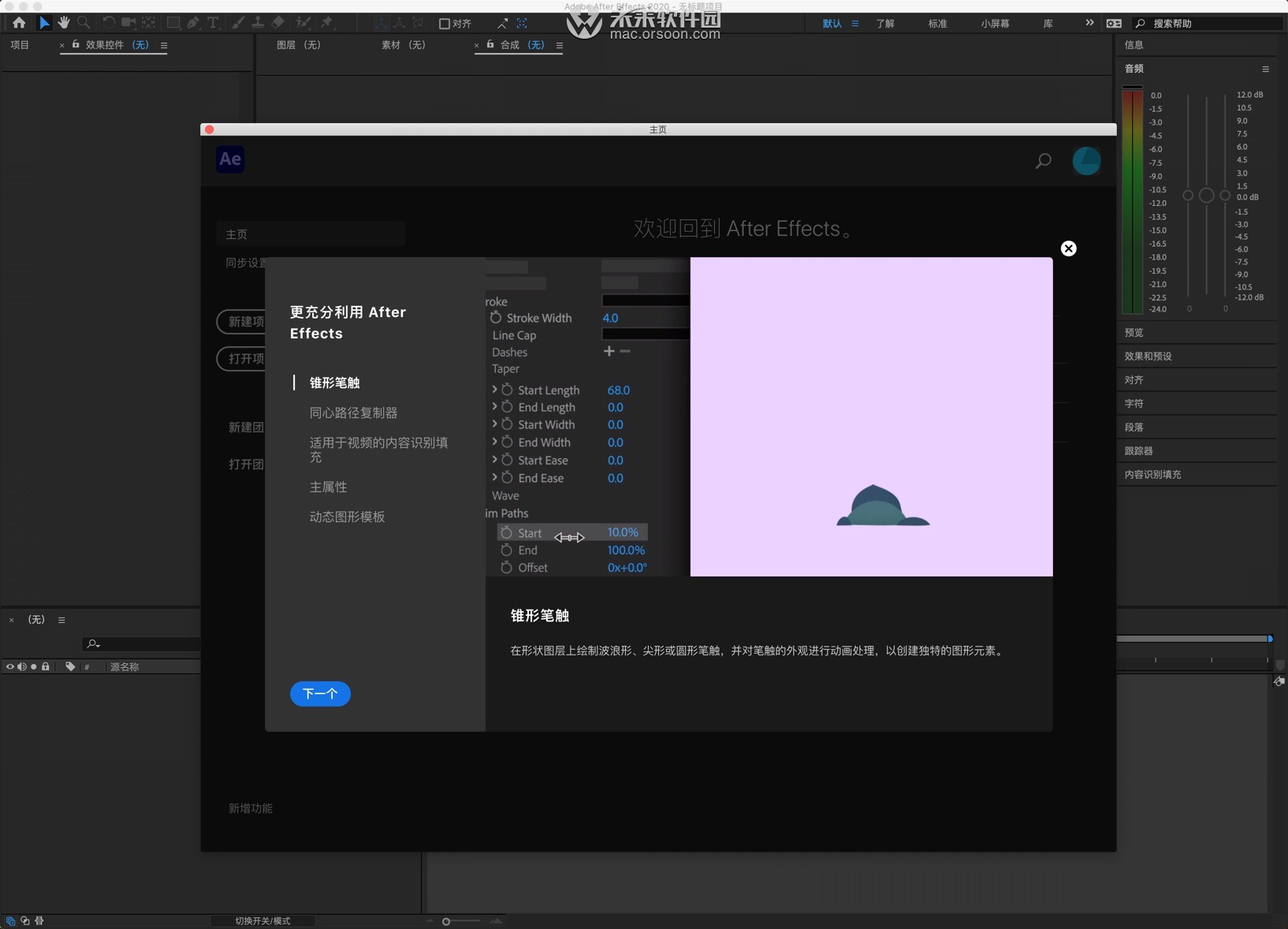Open the user account avatar
This screenshot has height=929, width=1288.
[1086, 161]
